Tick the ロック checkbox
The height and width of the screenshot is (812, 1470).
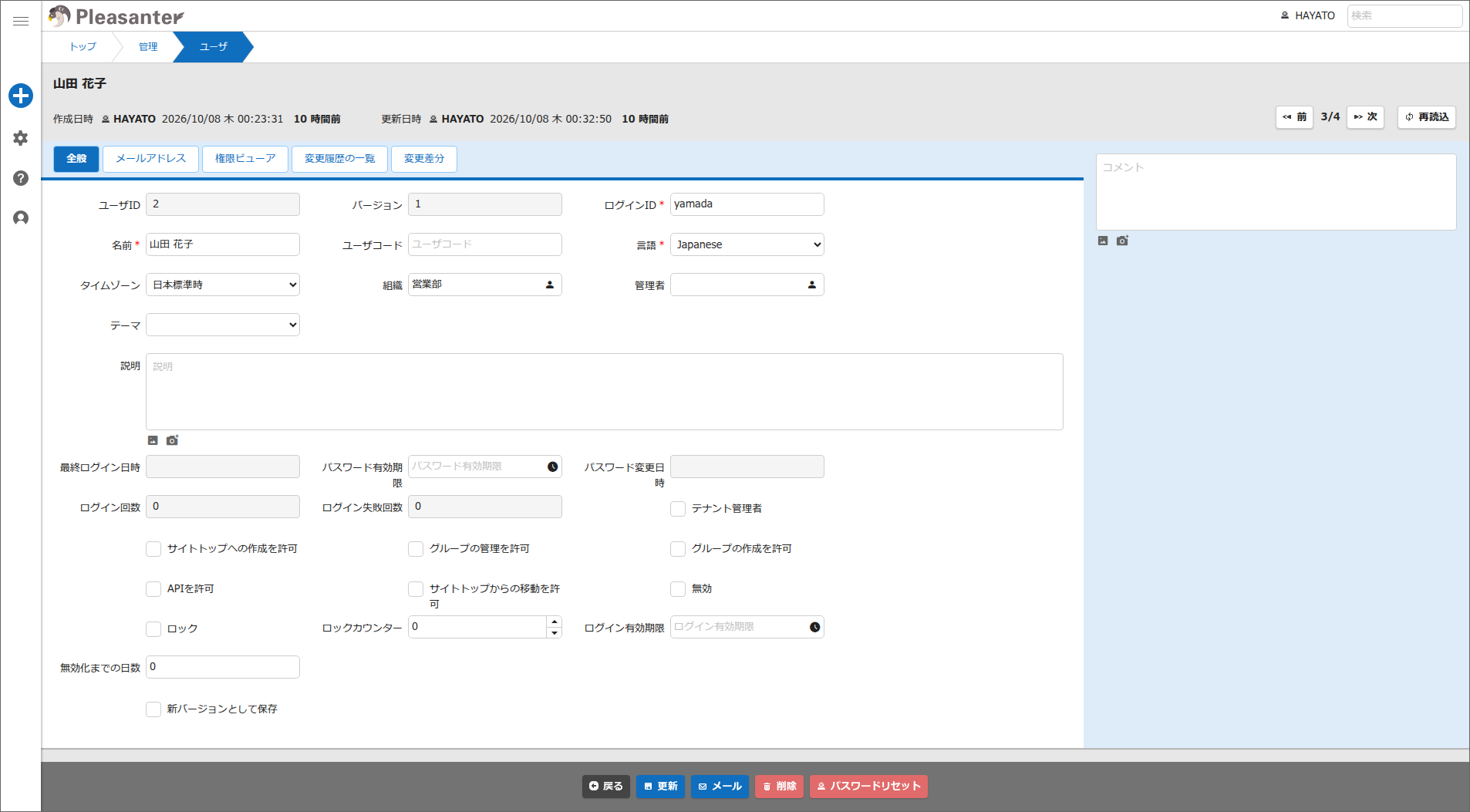pos(153,629)
